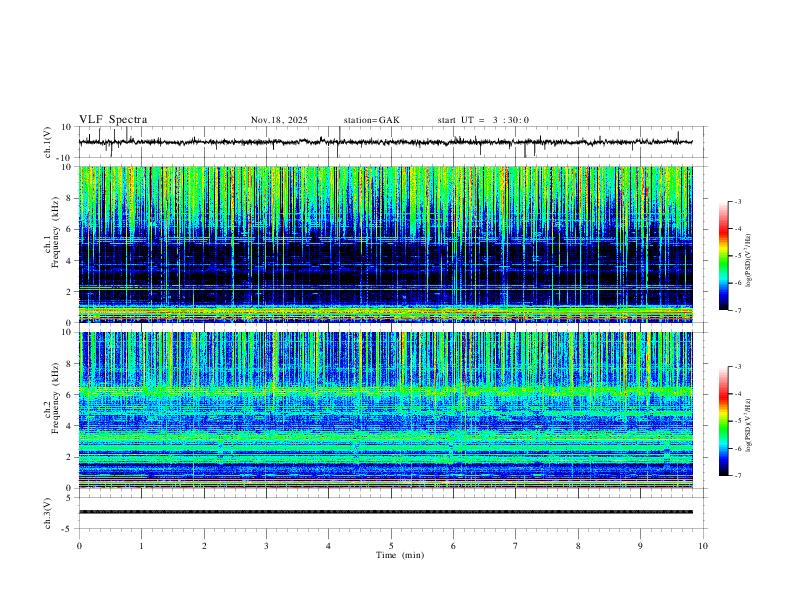Image resolution: width=792 pixels, height=612 pixels.
Task: Click the "2" tick on the time axis
Action: click(x=204, y=546)
